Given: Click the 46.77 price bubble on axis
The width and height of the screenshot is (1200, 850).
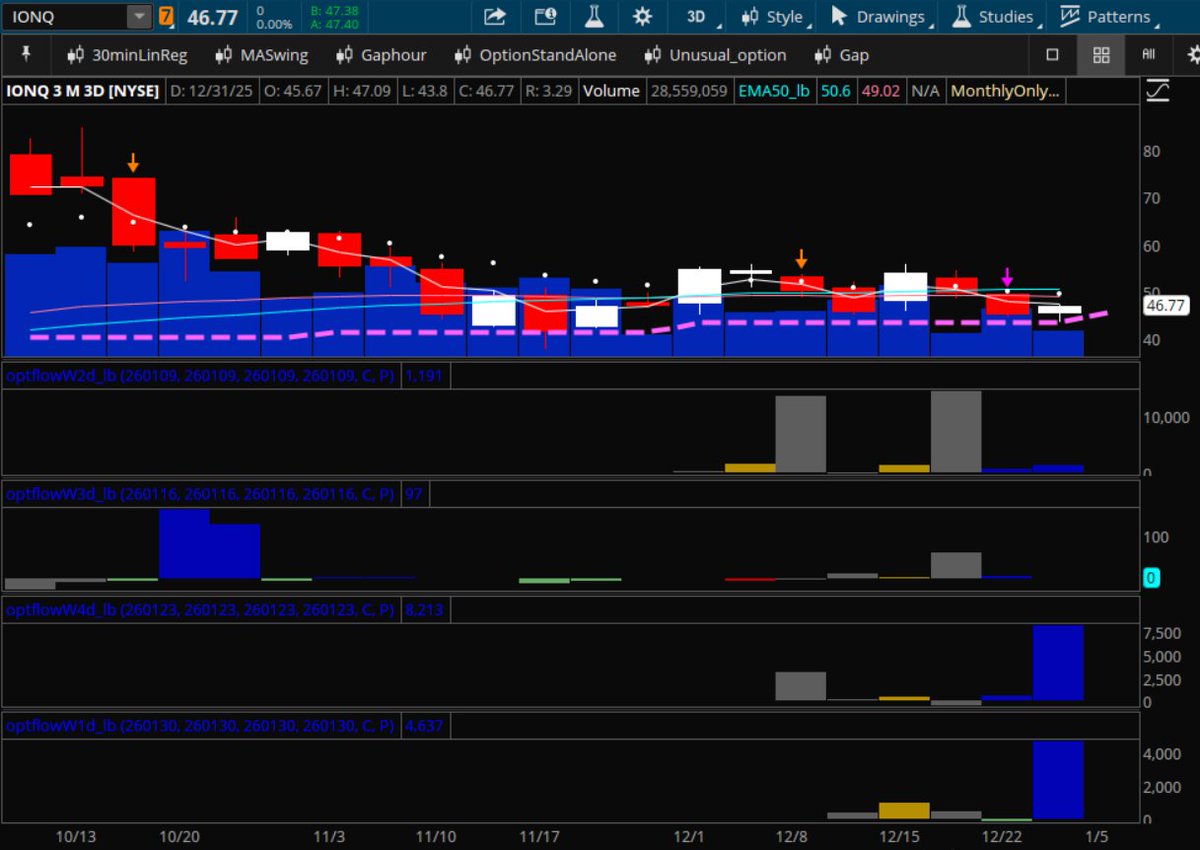Looking at the screenshot, I should tap(1165, 306).
